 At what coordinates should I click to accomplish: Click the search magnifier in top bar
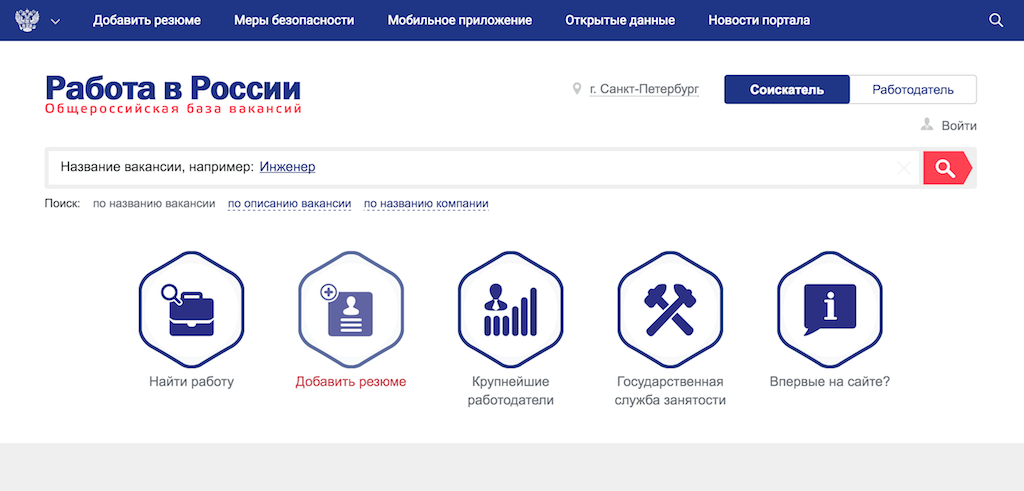(x=996, y=20)
